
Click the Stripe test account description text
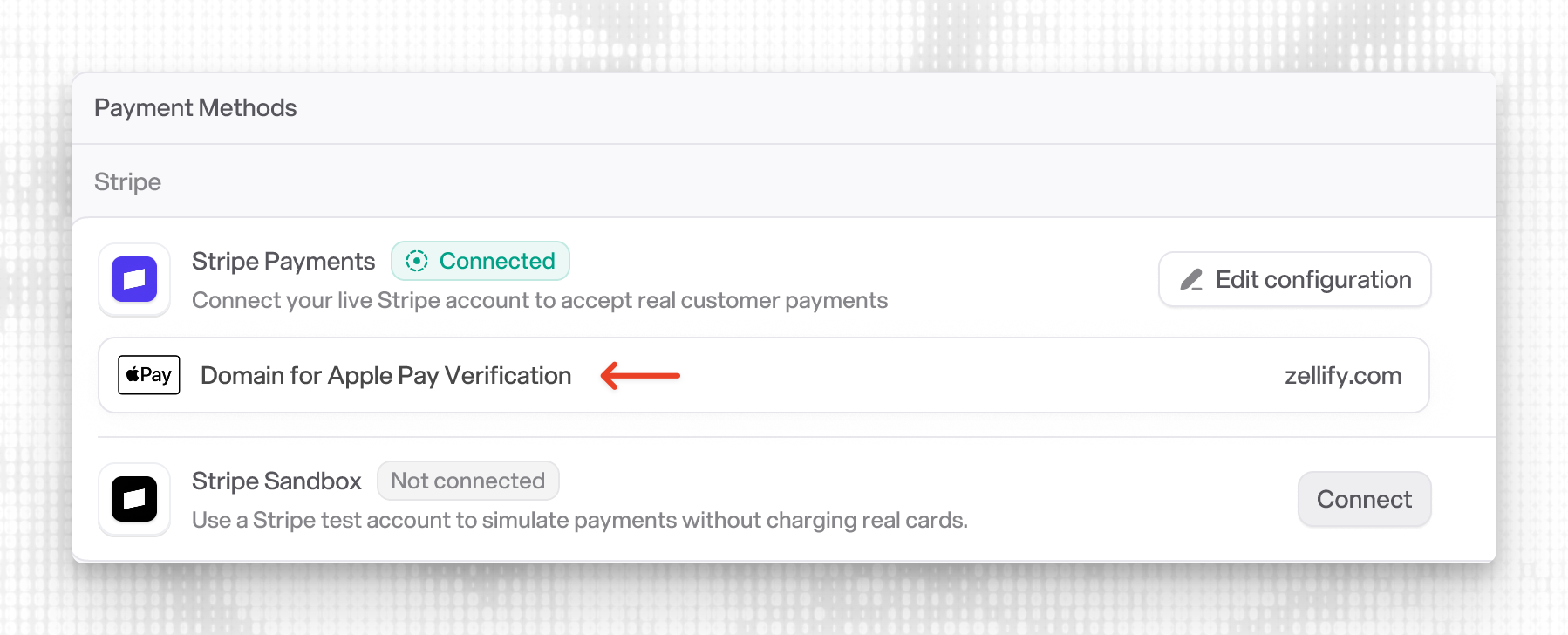click(x=579, y=521)
